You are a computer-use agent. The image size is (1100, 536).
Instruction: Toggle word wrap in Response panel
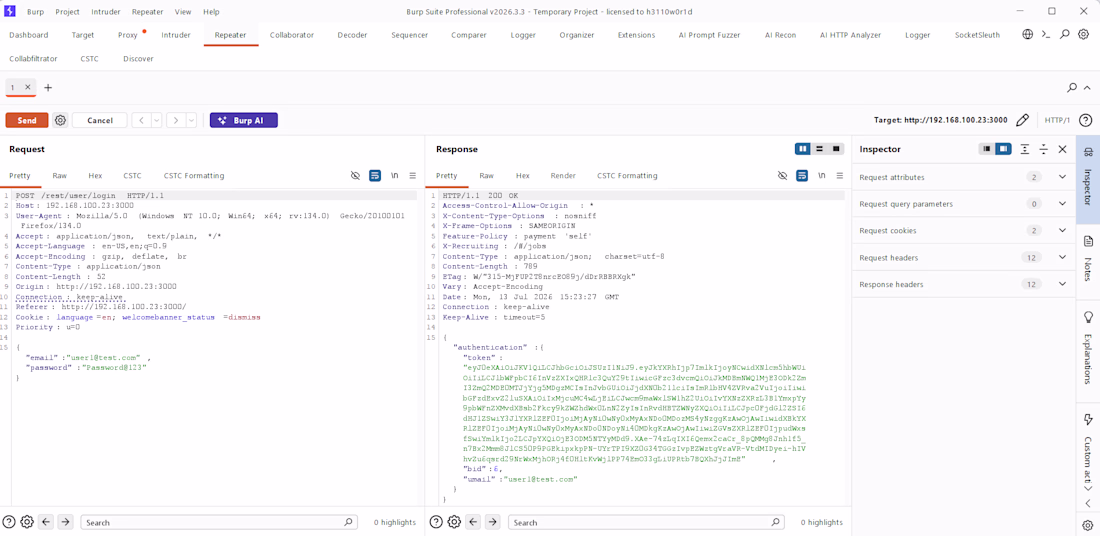pos(803,175)
